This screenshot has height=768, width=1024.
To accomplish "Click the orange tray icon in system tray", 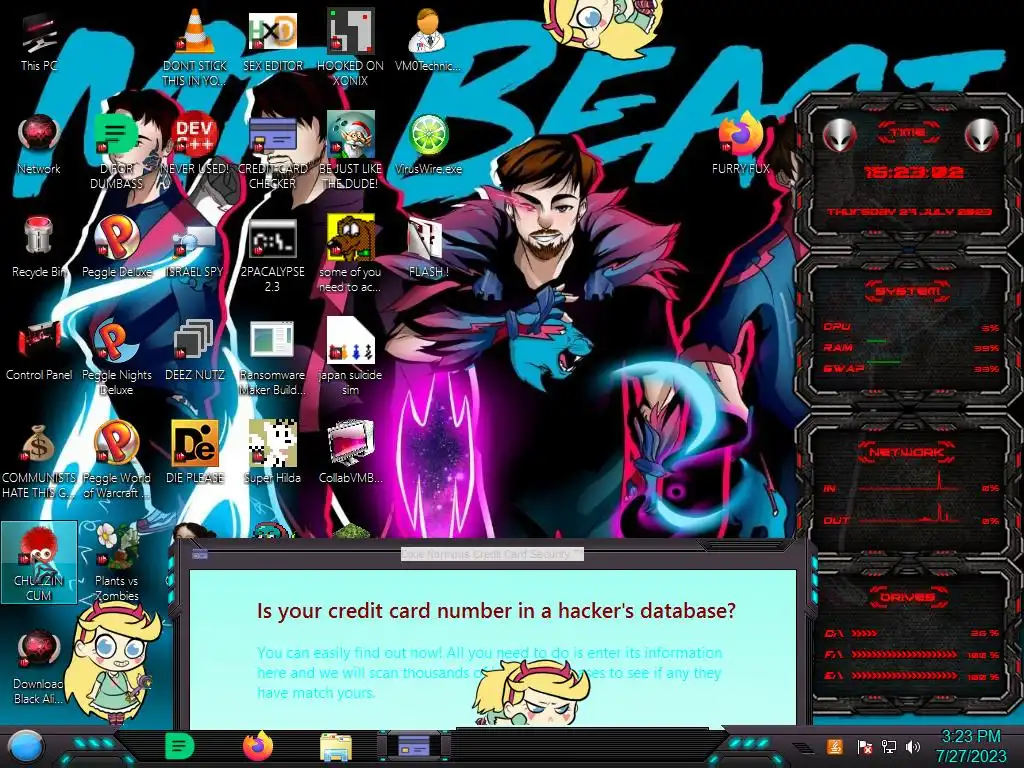I will click(835, 746).
